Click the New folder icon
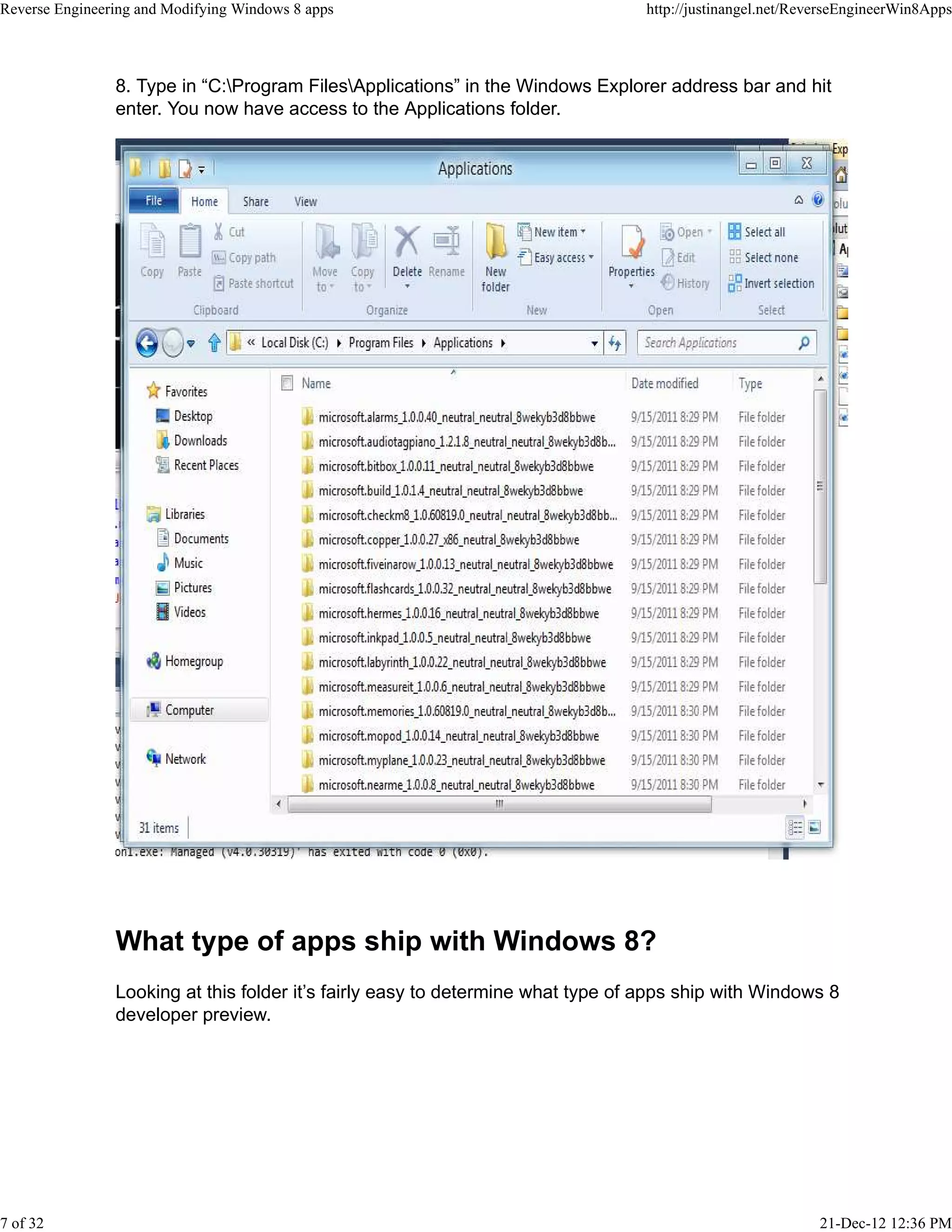This screenshot has height=1232, width=952. [x=496, y=241]
